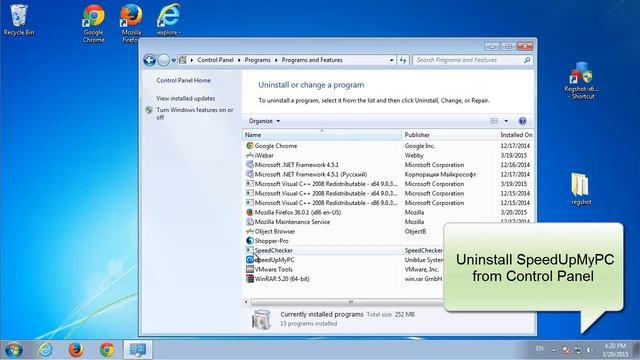
Task: Click the blue Help icon
Action: click(522, 121)
